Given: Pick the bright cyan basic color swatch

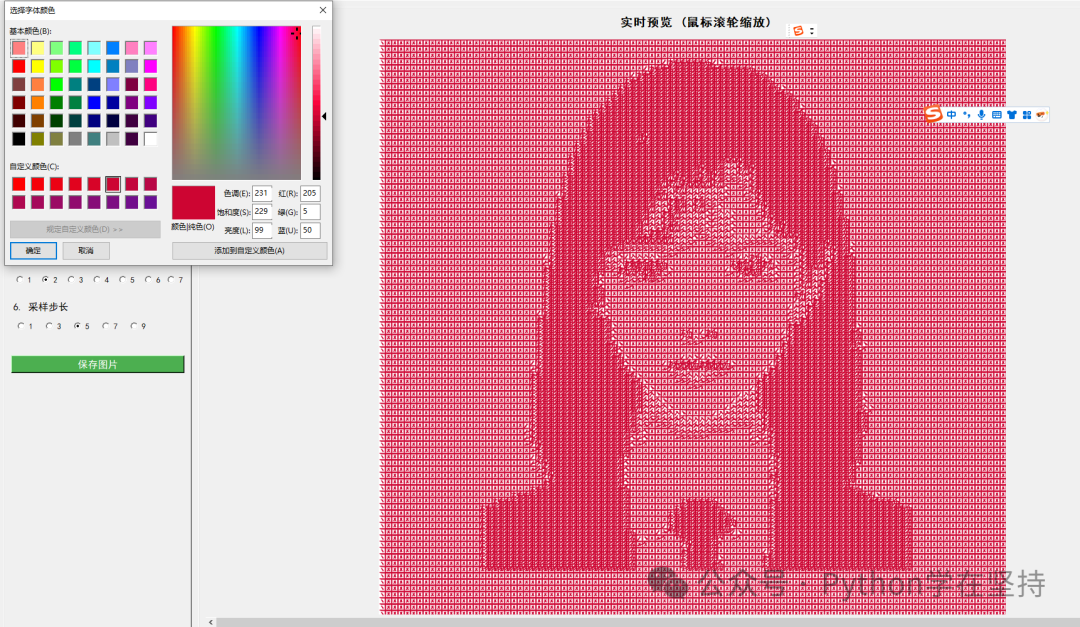Looking at the screenshot, I should (x=94, y=66).
